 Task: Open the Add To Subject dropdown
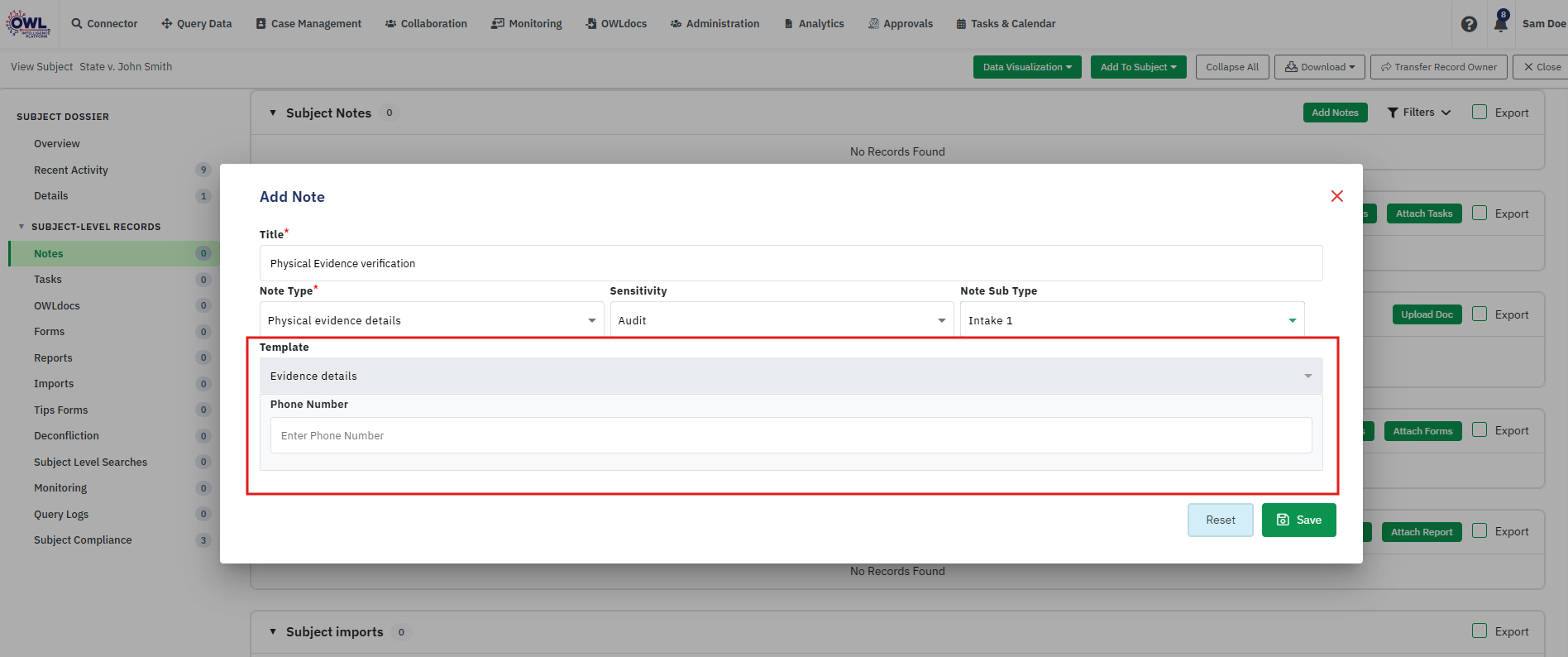[x=1138, y=67]
